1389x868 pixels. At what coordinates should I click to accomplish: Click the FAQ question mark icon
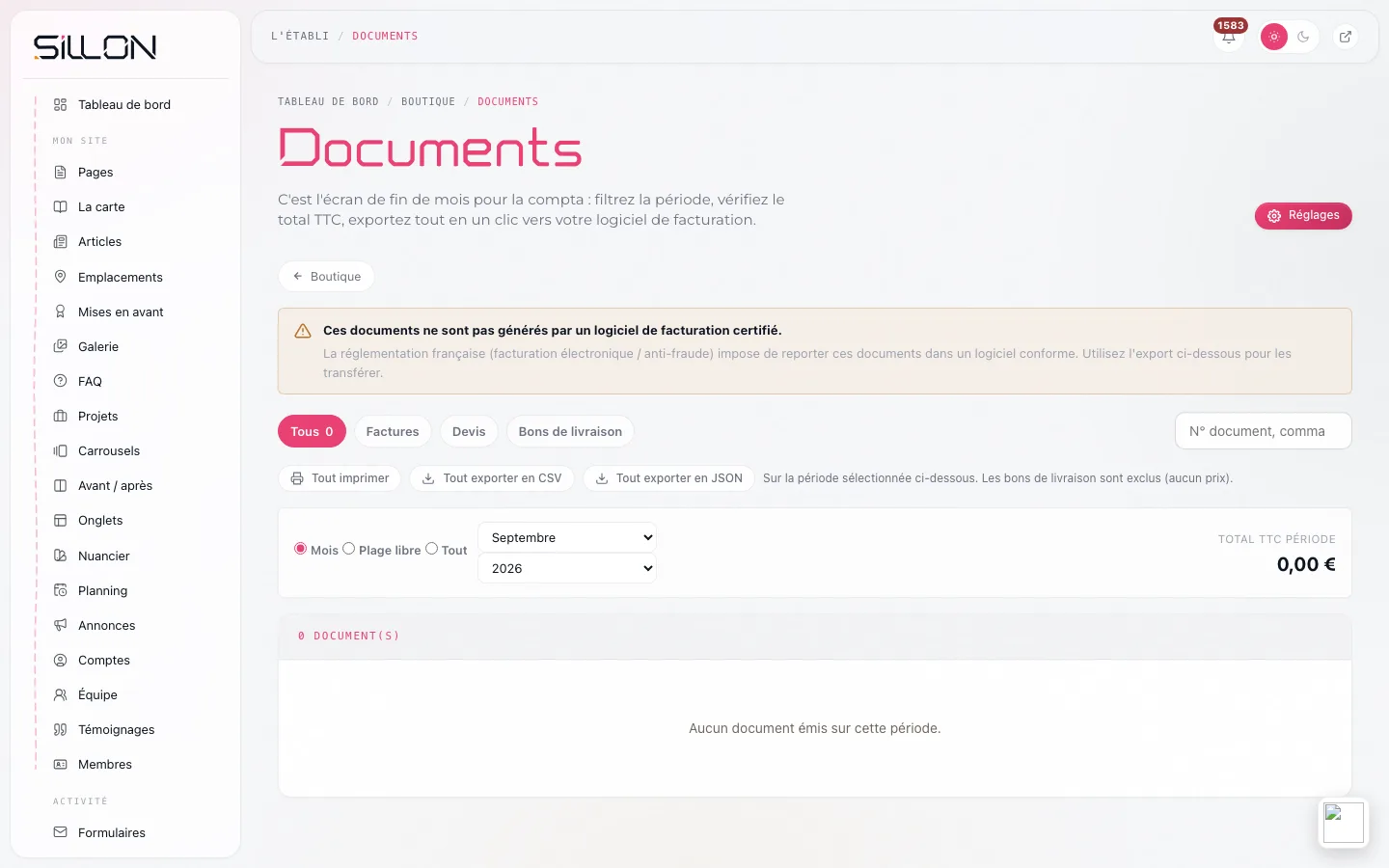coord(60,381)
